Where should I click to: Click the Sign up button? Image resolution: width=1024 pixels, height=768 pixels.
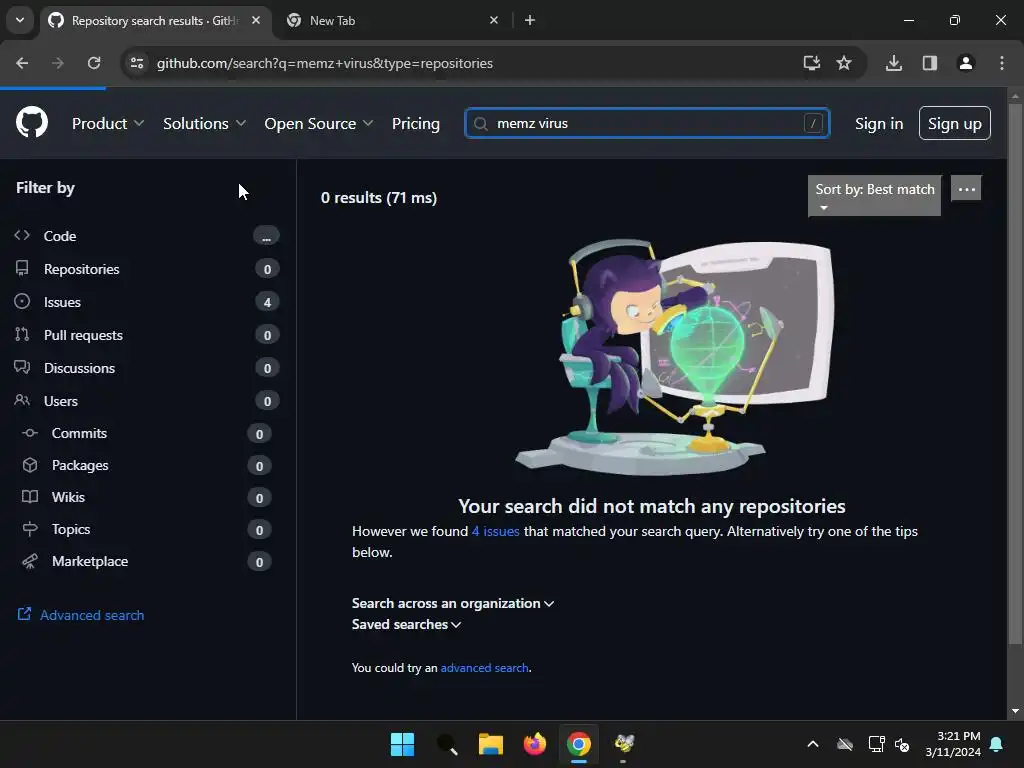pos(954,123)
